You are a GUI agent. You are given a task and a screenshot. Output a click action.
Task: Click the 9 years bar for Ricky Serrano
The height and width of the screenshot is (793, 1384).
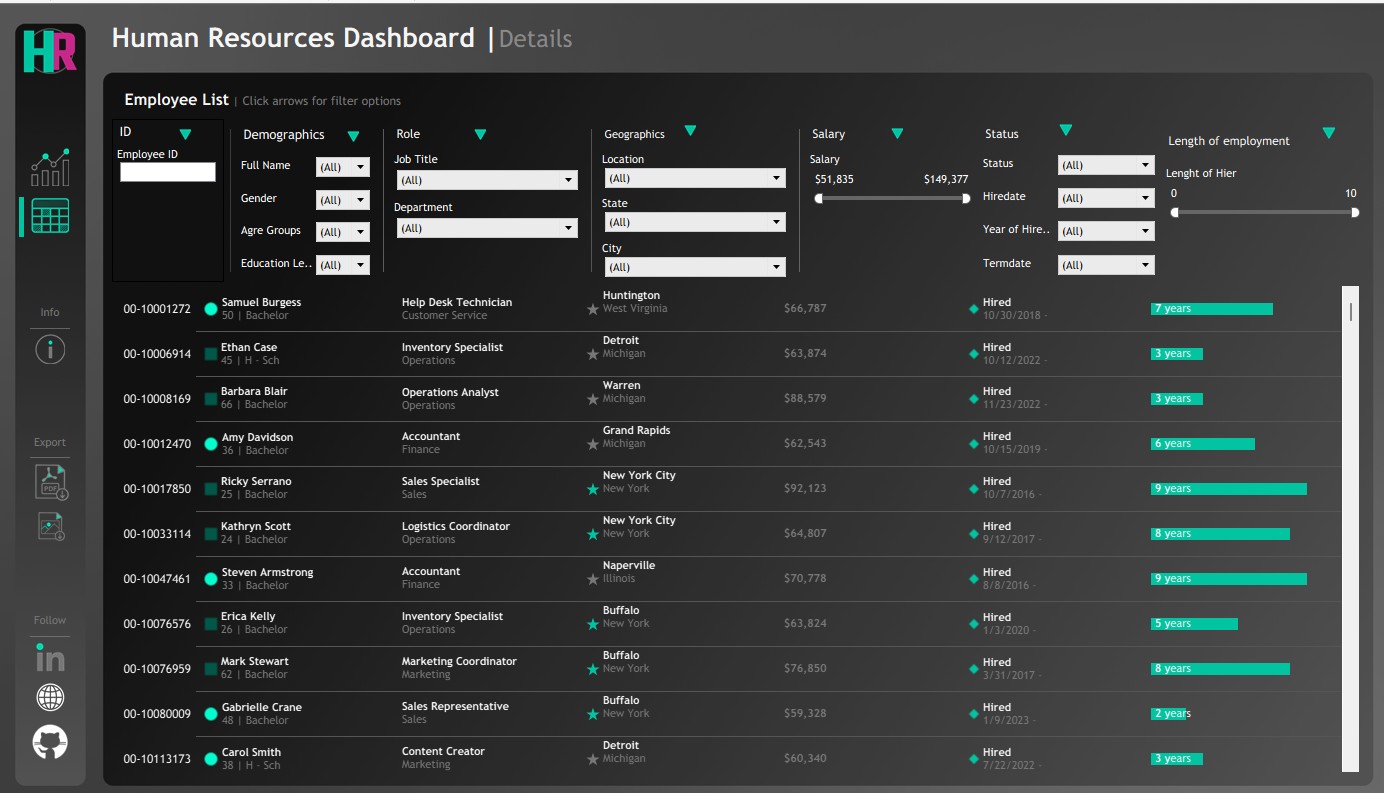1228,489
